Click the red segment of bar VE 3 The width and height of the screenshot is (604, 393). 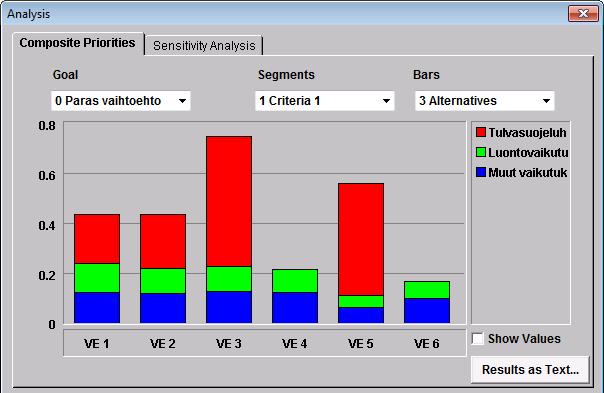pos(229,201)
